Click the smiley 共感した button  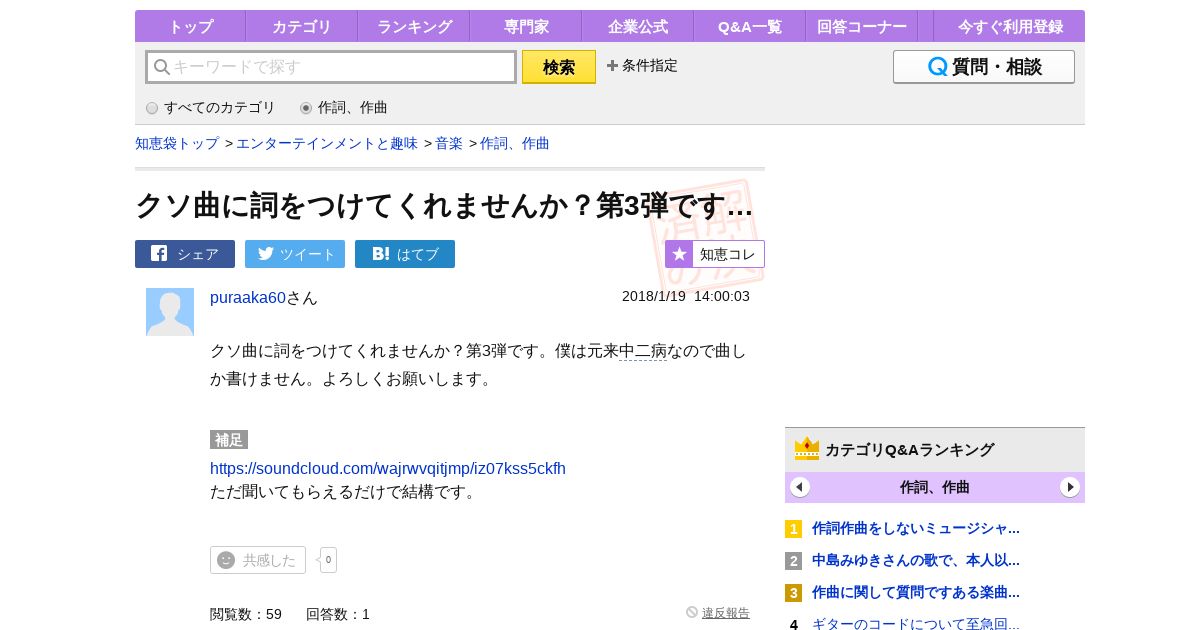258,560
